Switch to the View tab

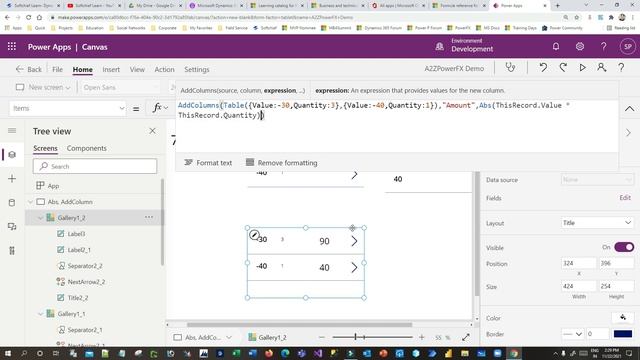pyautogui.click(x=137, y=69)
